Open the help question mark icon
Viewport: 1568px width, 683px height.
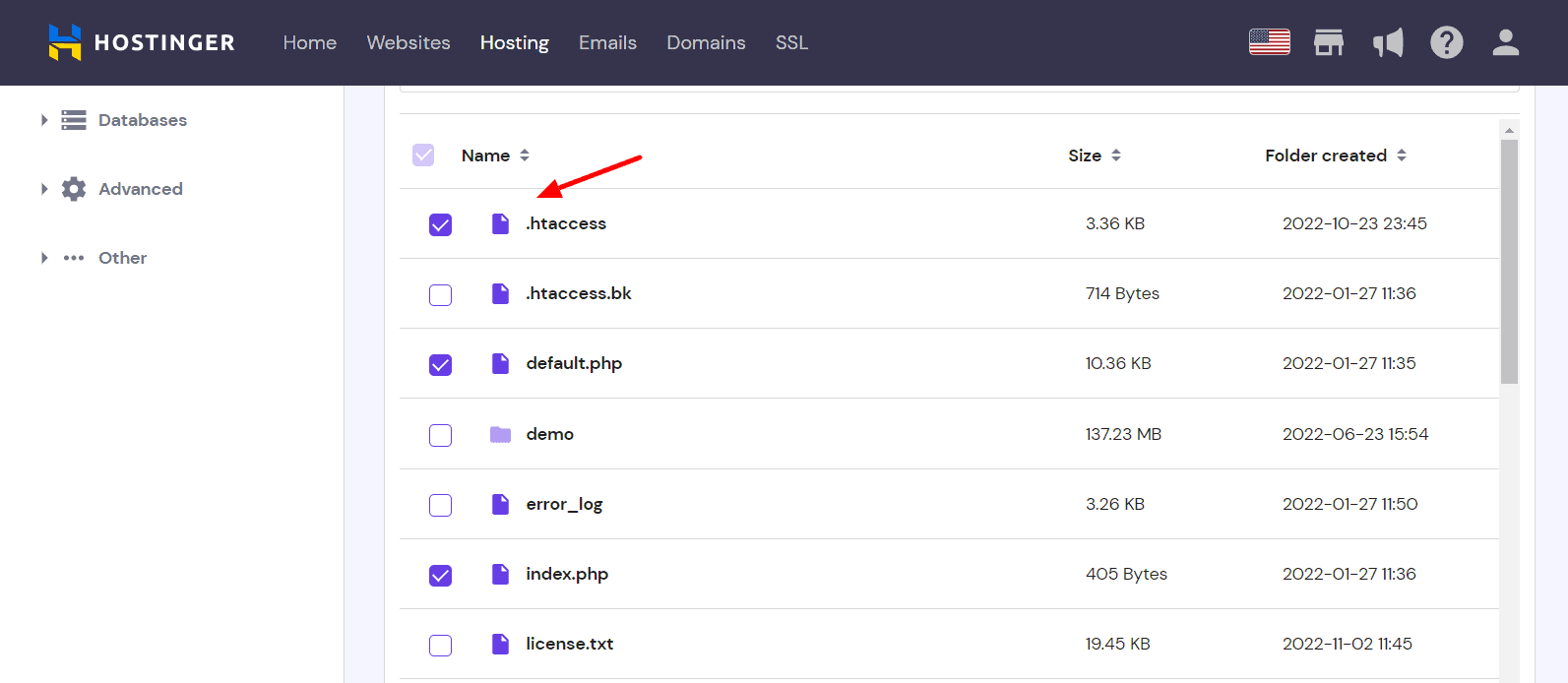(1446, 42)
